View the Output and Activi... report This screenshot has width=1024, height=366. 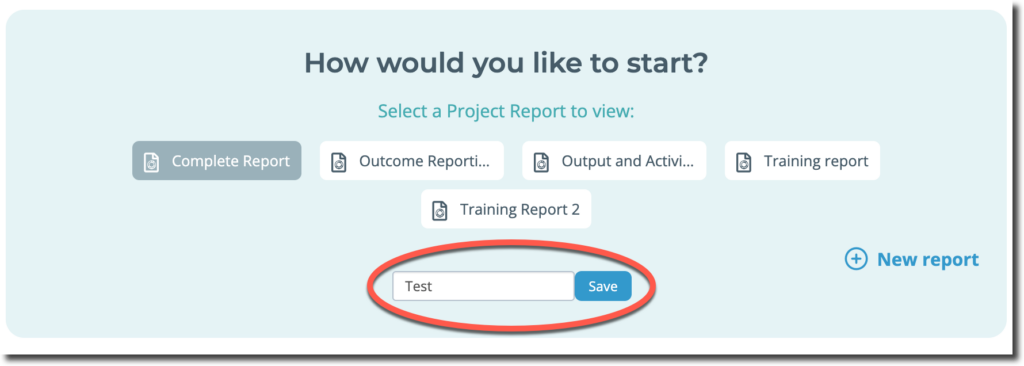coord(614,161)
